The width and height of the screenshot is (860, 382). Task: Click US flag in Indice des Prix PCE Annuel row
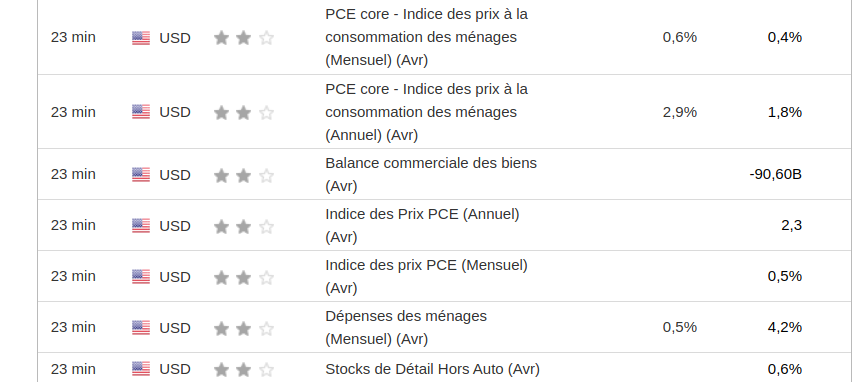point(141,226)
